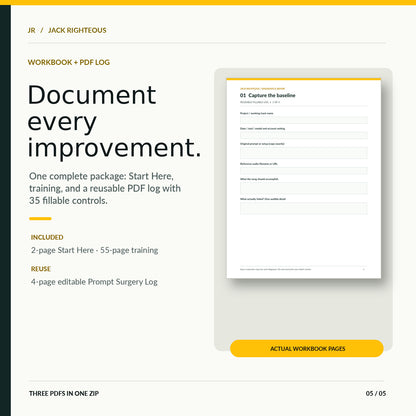This screenshot has height=416, width=416.
Task: Click the REUSE section label
Action: pyautogui.click(x=41, y=269)
